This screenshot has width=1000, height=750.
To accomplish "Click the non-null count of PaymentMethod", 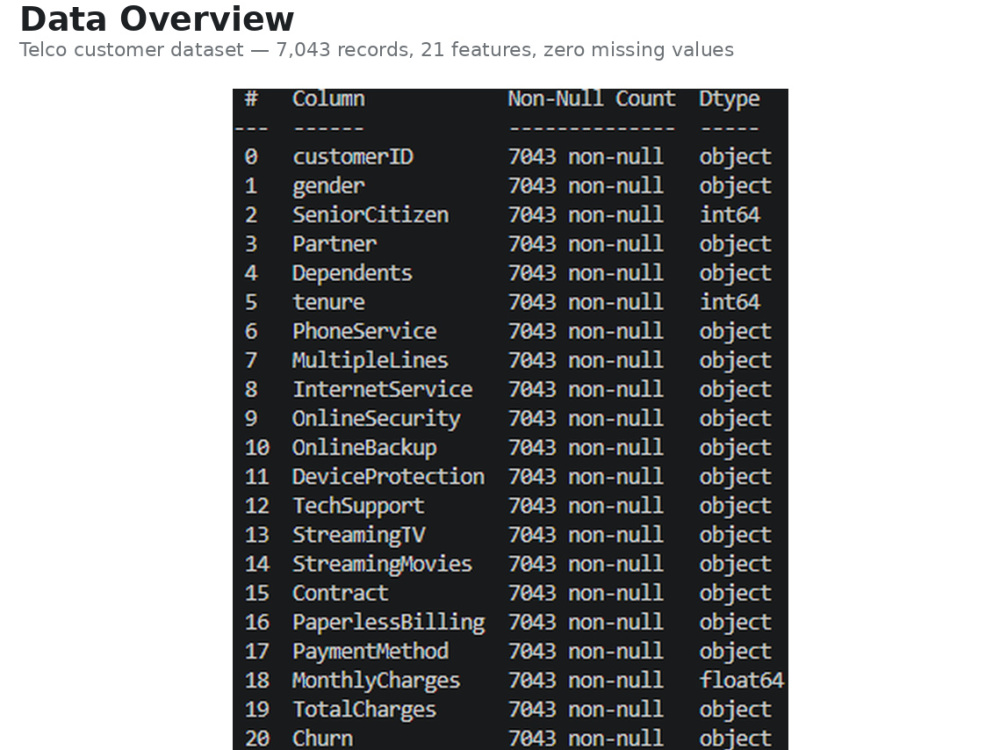I will point(585,652).
